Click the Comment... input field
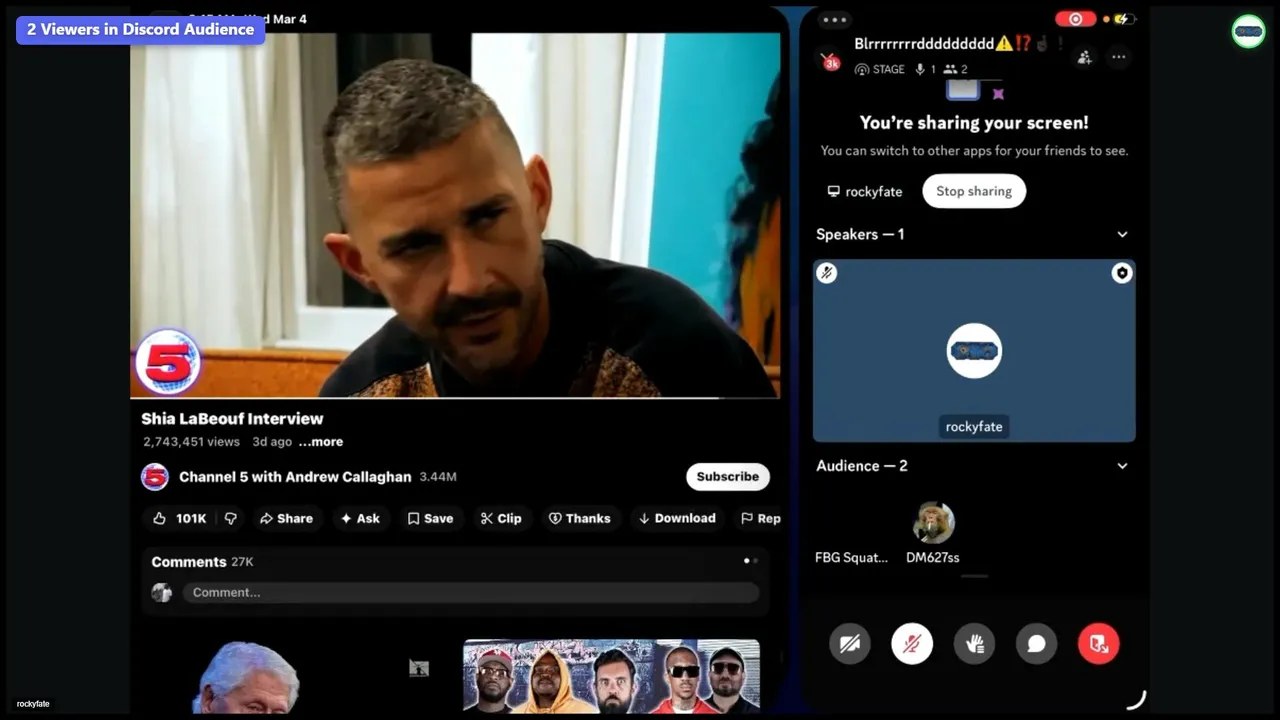The width and height of the screenshot is (1280, 720). click(470, 592)
